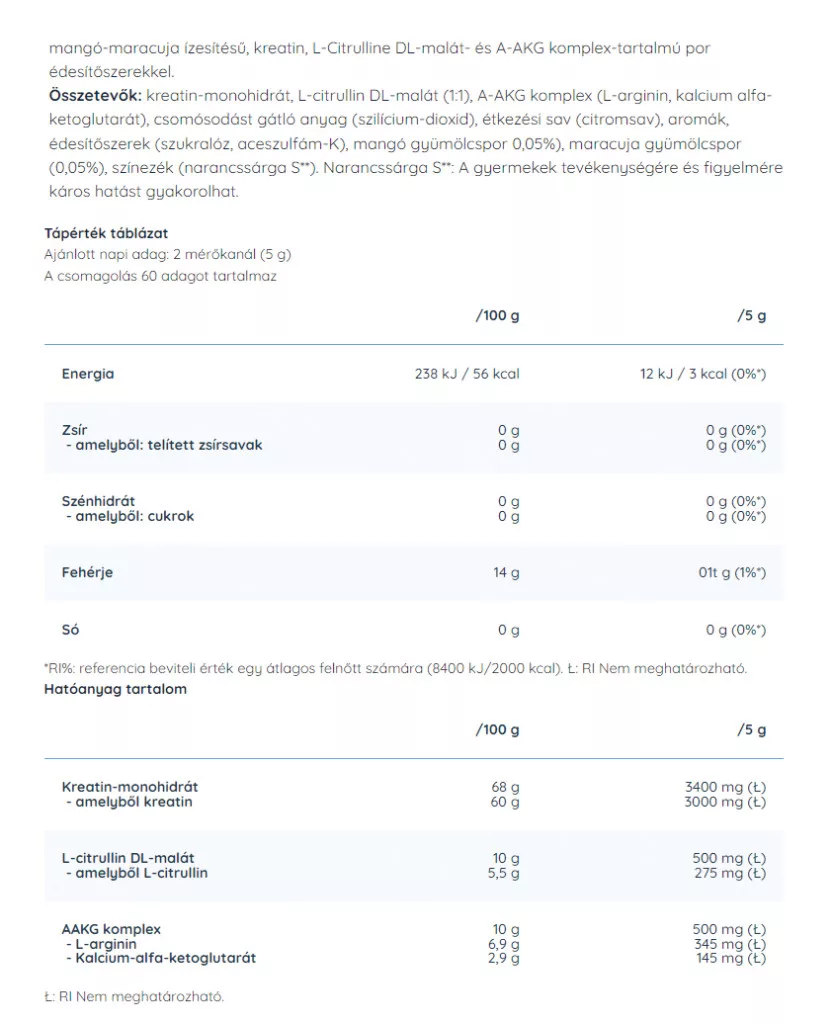The width and height of the screenshot is (832, 1024).
Task: Click the "Kreatin-monohidrát" row label
Action: click(130, 787)
